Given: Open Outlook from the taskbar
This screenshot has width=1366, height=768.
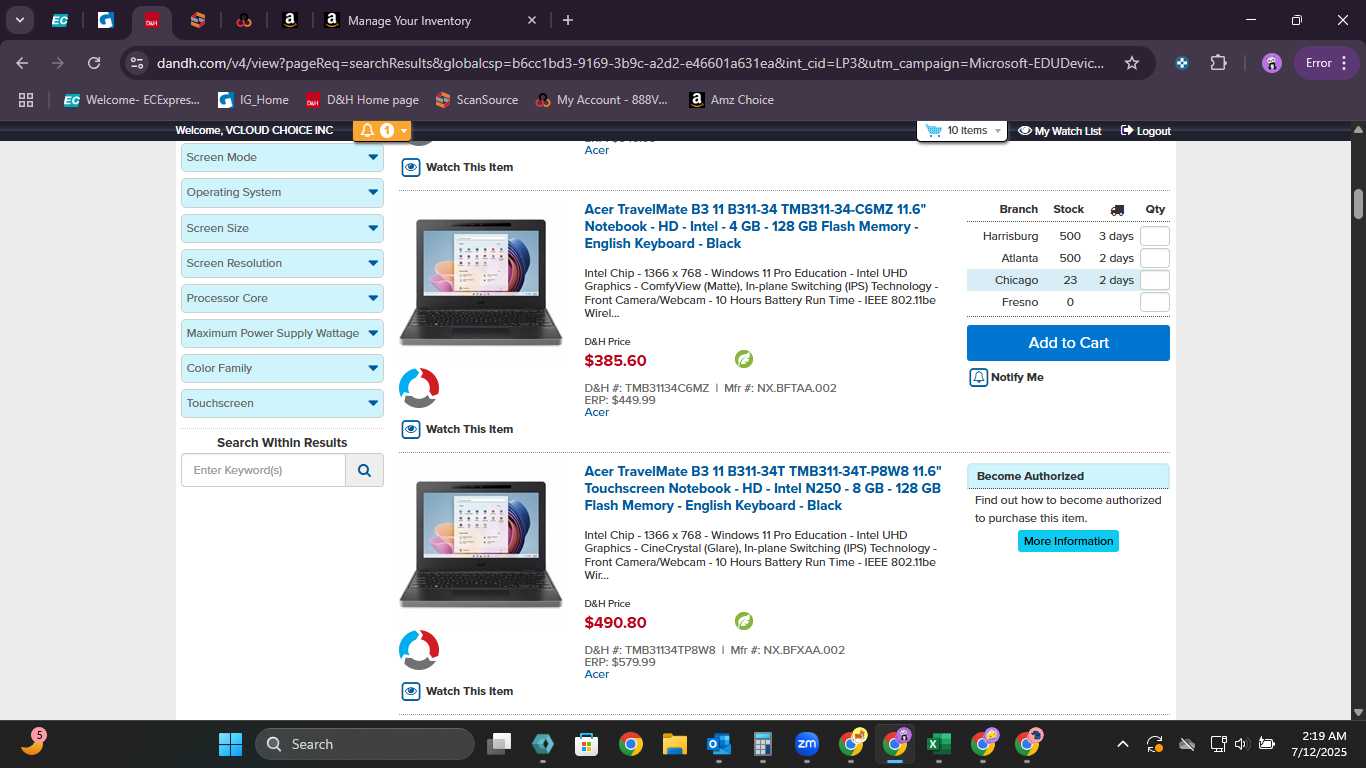Looking at the screenshot, I should pos(718,744).
